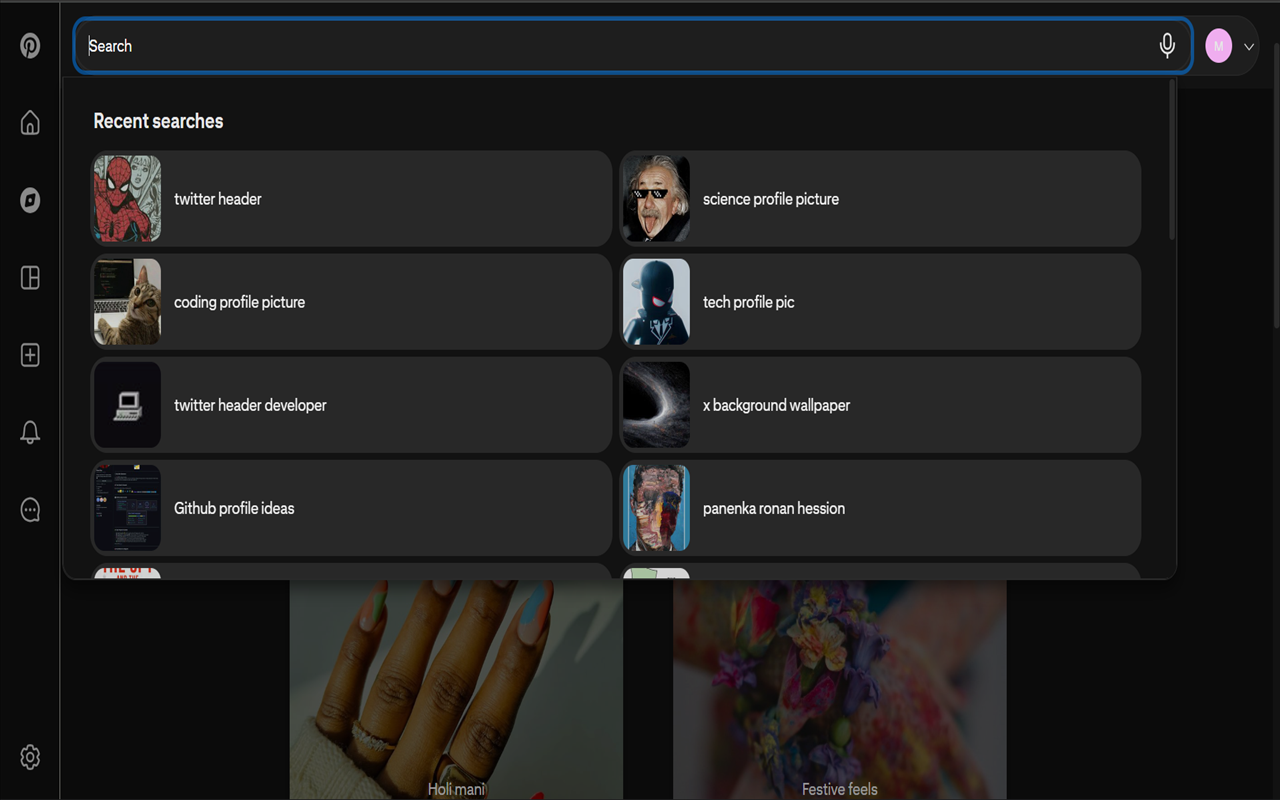This screenshot has width=1280, height=800.
Task: Click the cat thumbnail for coding profile
Action: 127,302
